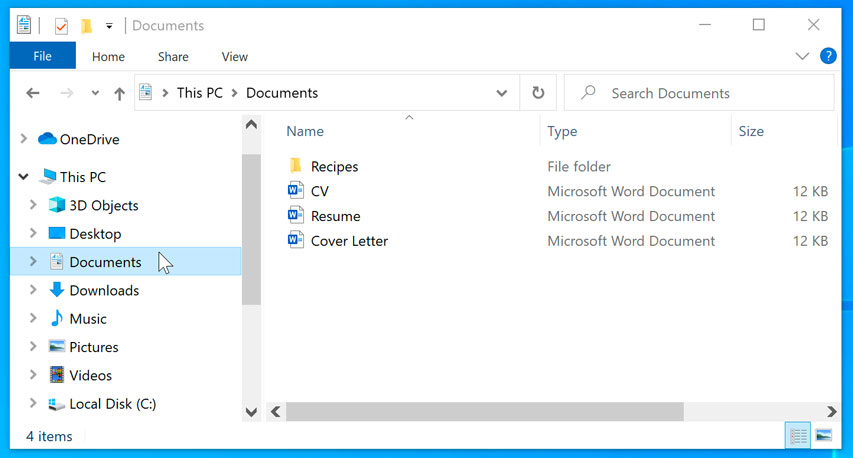Click the Properties icon in the quick access toolbar
This screenshot has width=853, height=458.
tap(61, 26)
